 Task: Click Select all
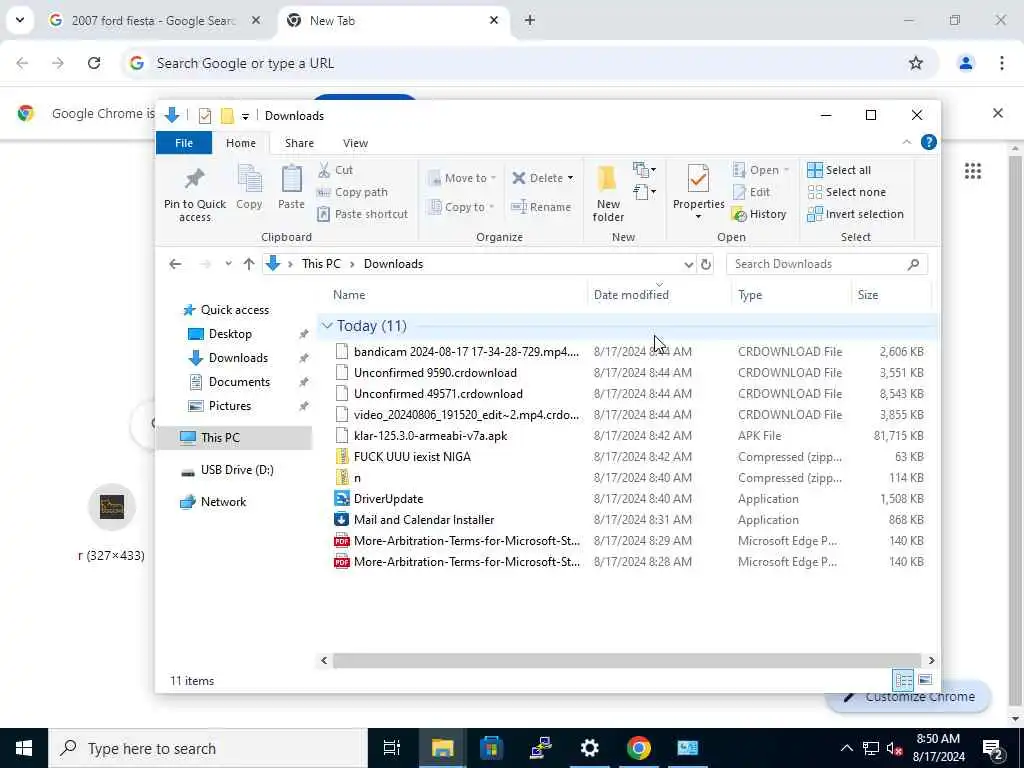click(839, 170)
